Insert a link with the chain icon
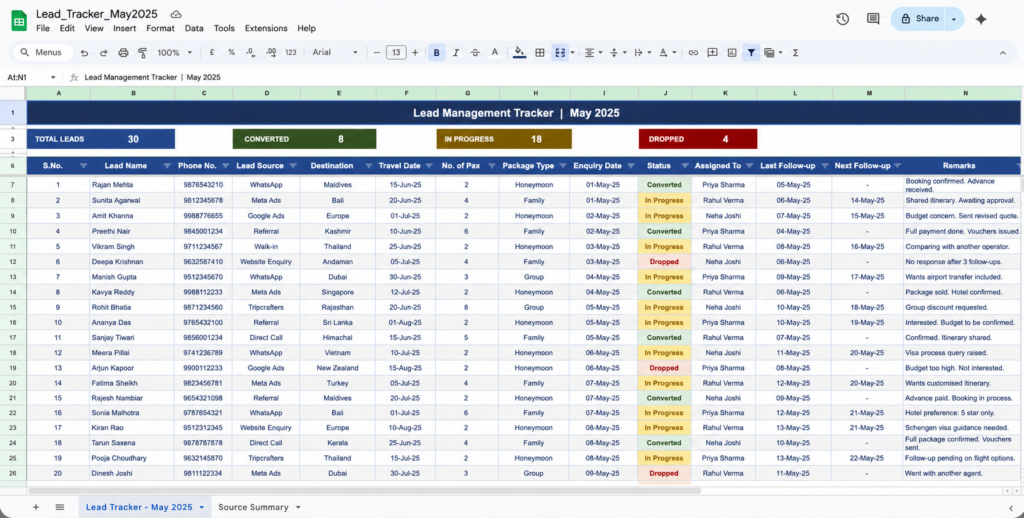 pos(693,53)
